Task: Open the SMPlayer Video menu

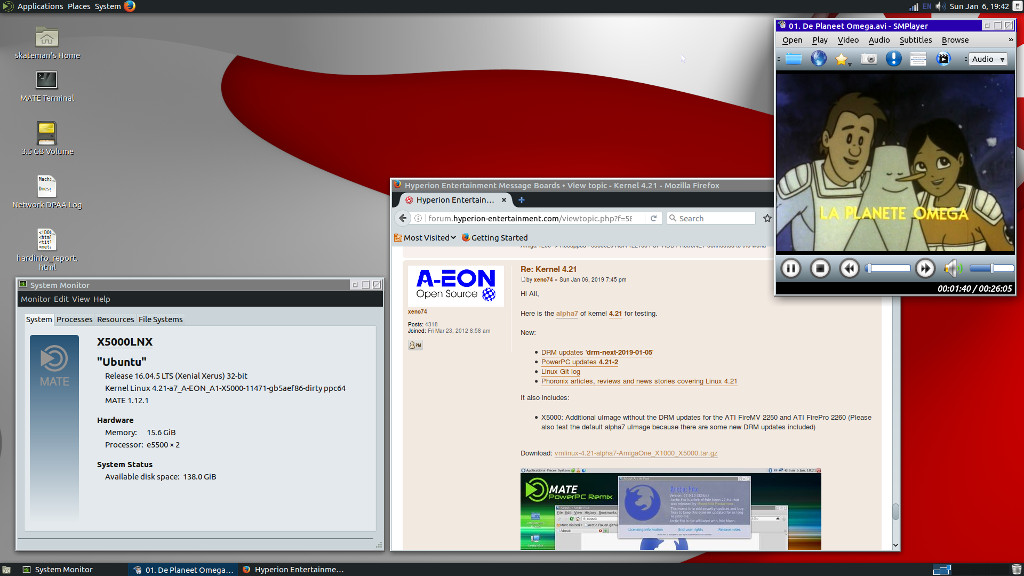Action: (848, 40)
